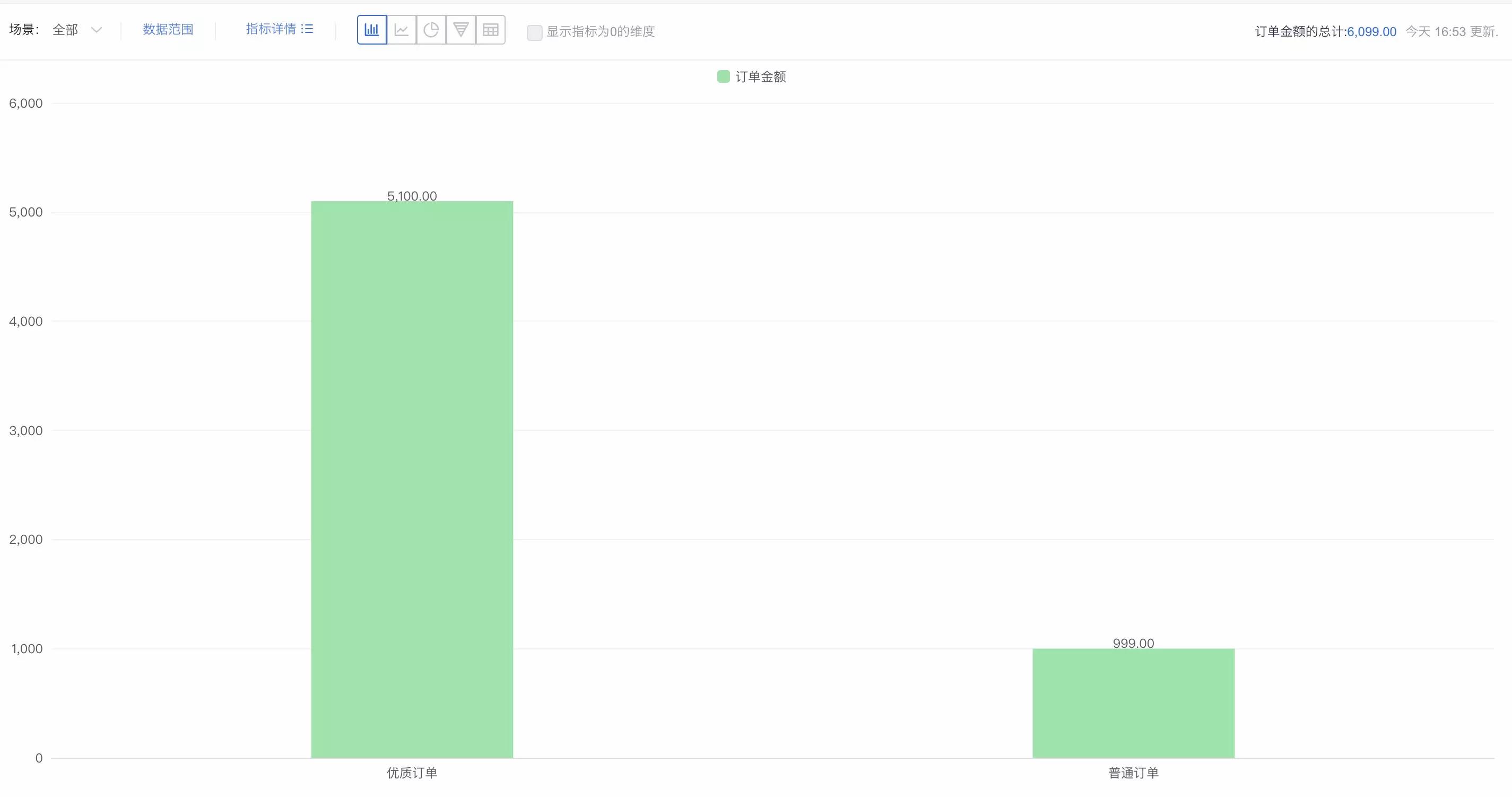
Task: Open the 指标详情 link
Action: click(271, 29)
